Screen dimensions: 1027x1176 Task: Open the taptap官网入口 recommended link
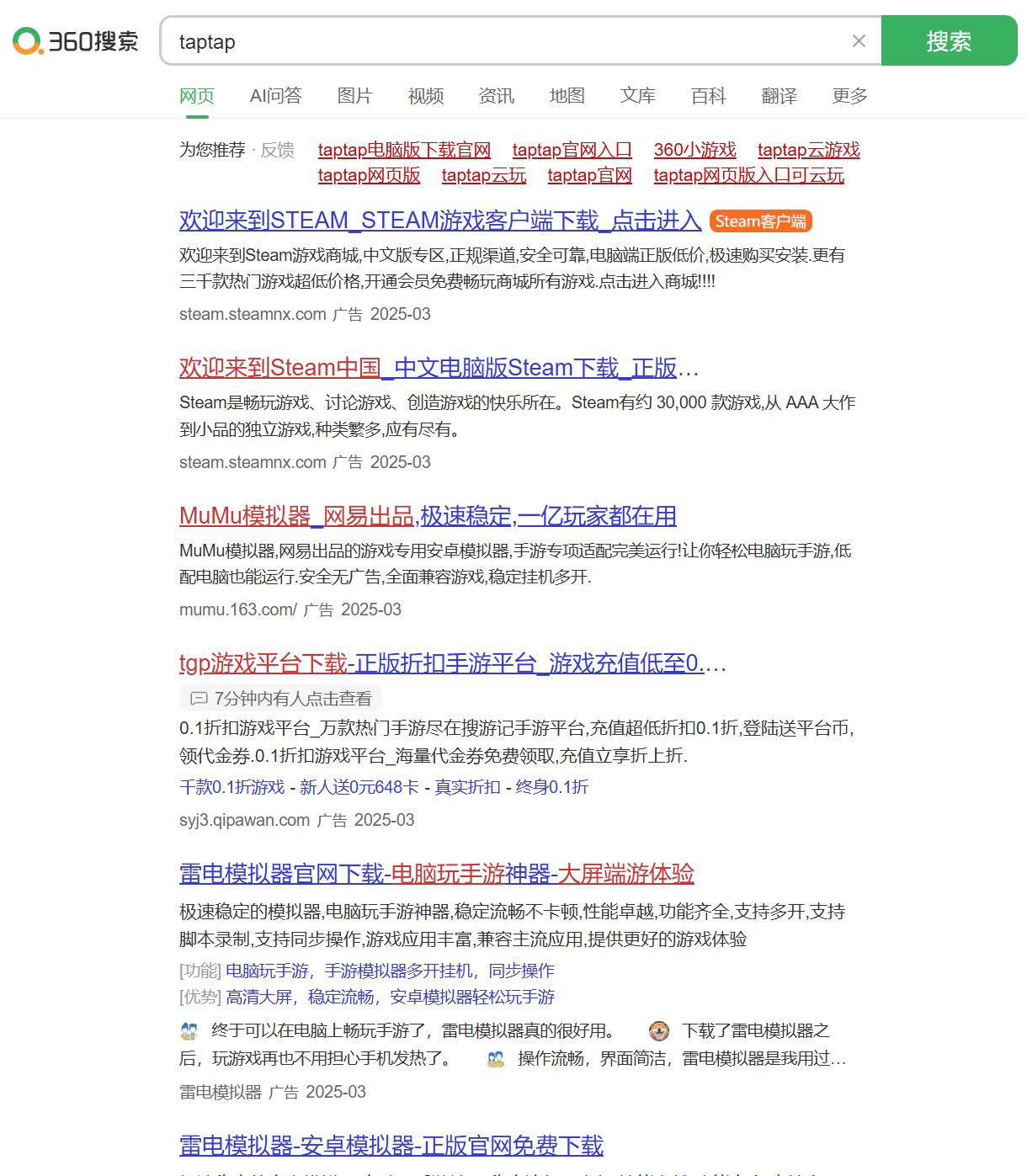click(x=572, y=149)
